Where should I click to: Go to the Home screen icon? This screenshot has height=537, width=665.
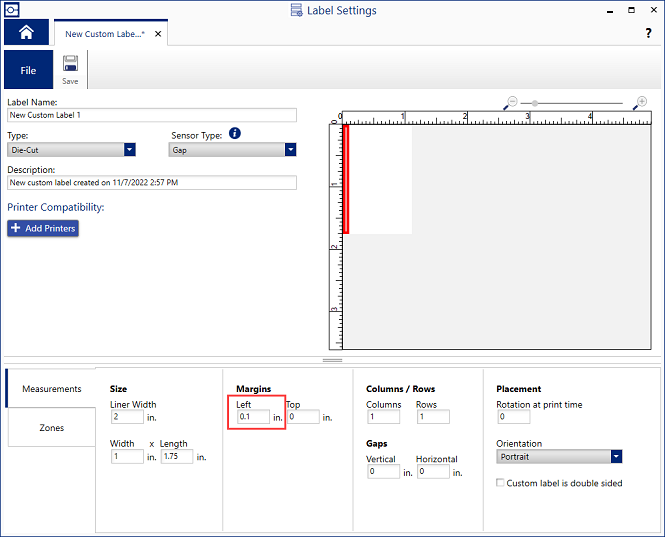26,32
